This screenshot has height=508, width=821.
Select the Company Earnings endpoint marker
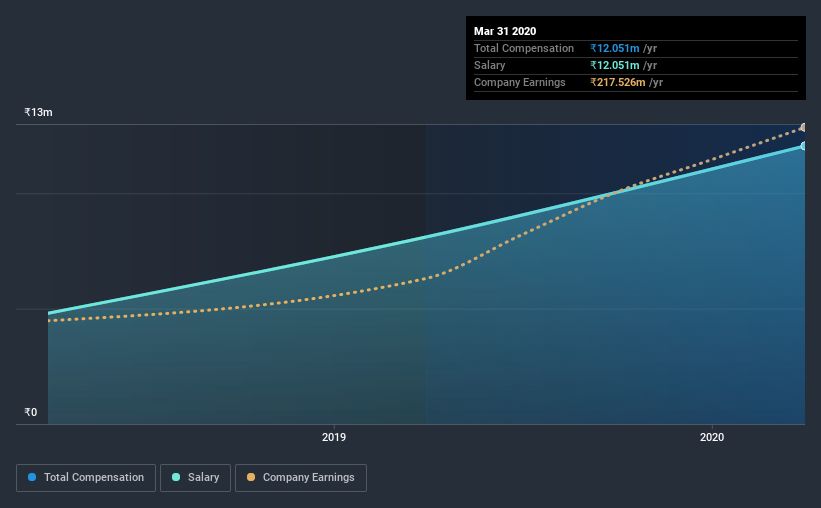coord(803,127)
